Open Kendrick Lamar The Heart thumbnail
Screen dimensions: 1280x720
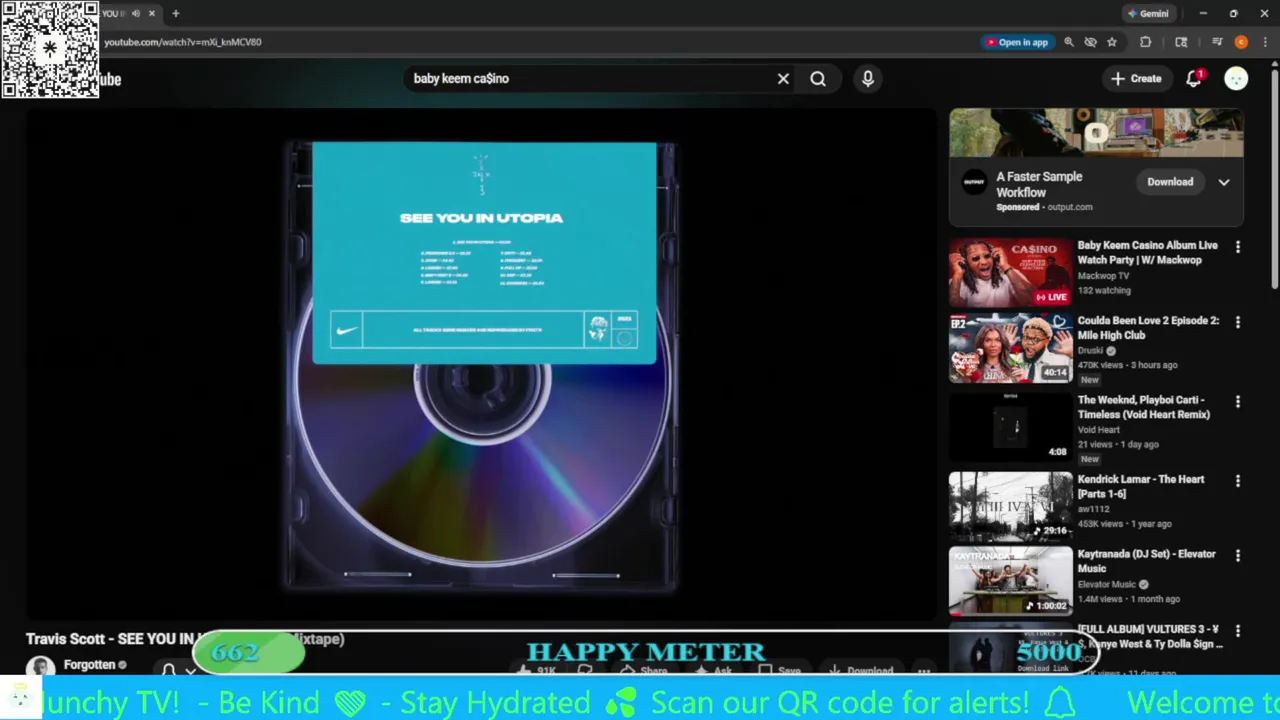[x=1010, y=506]
